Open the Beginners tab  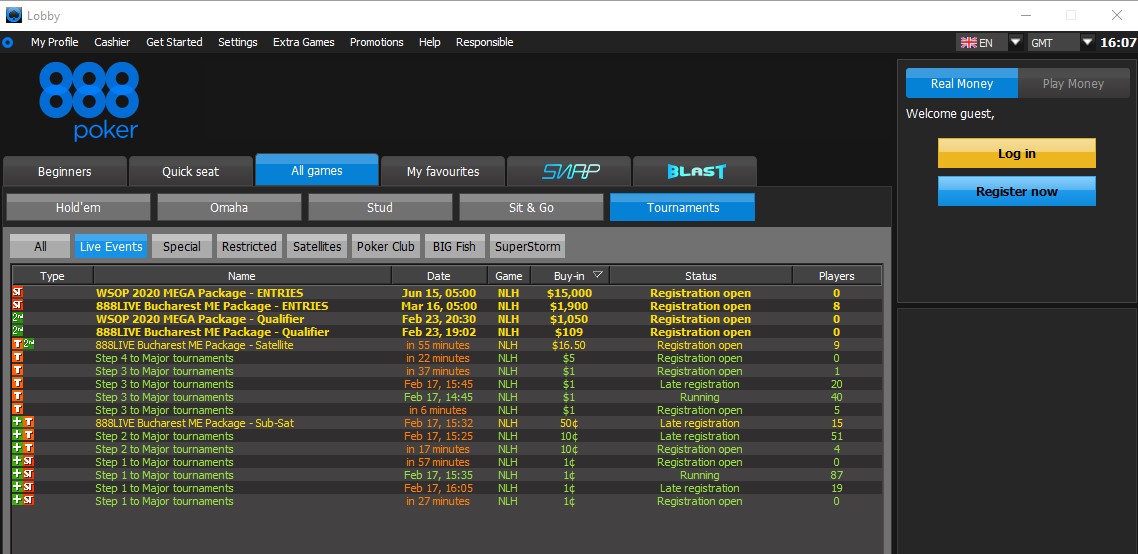click(65, 171)
